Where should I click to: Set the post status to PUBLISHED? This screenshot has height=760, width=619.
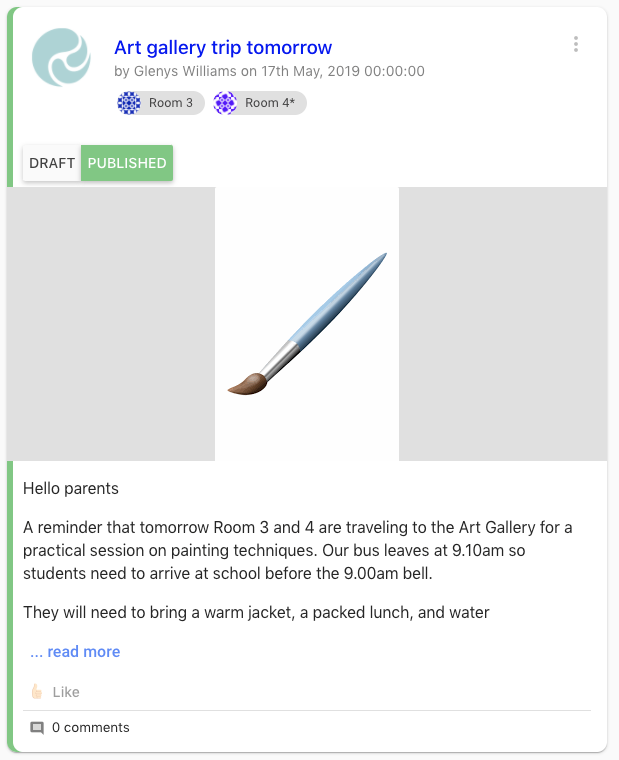(x=127, y=163)
